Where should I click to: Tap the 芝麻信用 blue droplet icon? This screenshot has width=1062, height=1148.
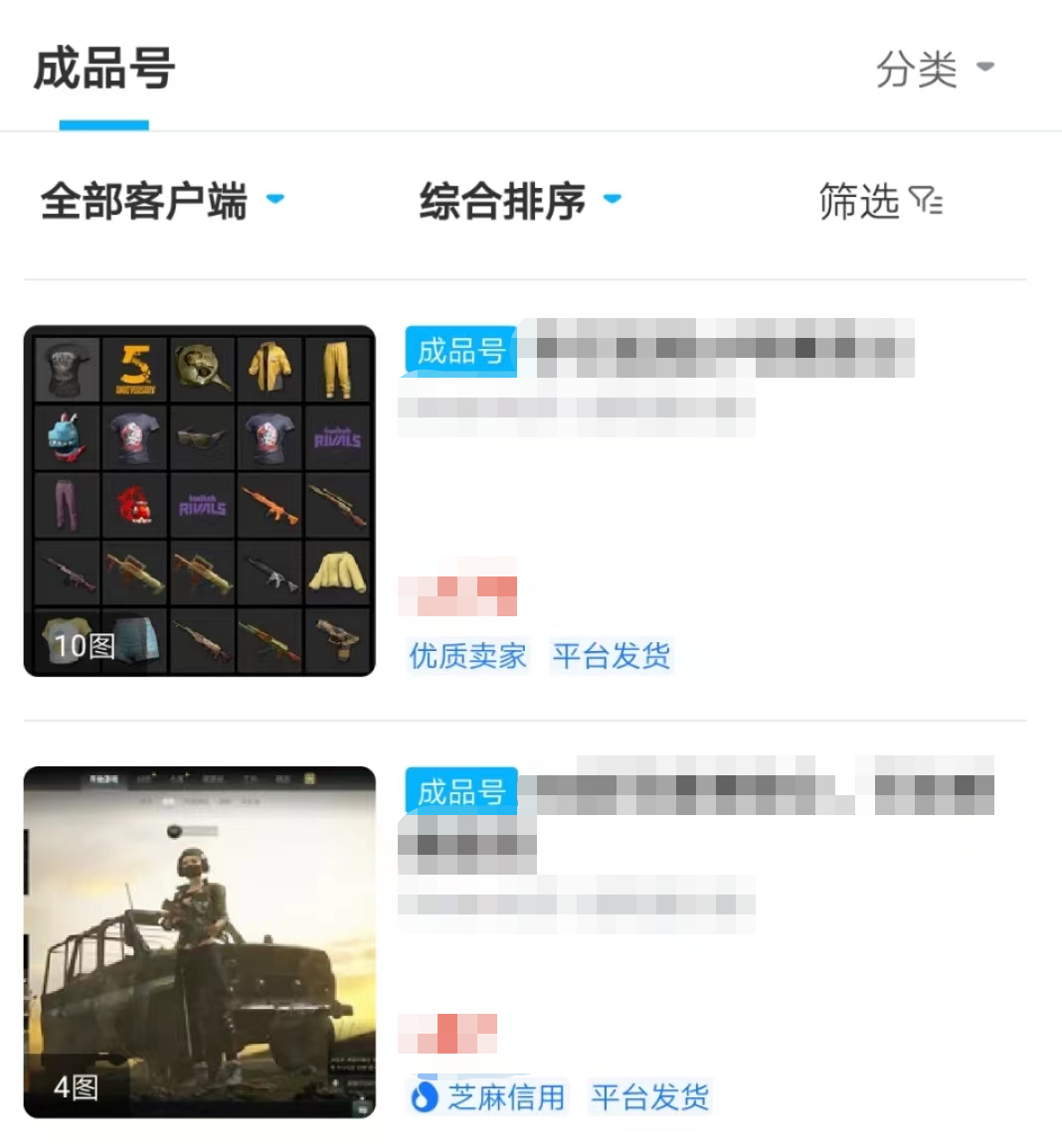tap(424, 1096)
